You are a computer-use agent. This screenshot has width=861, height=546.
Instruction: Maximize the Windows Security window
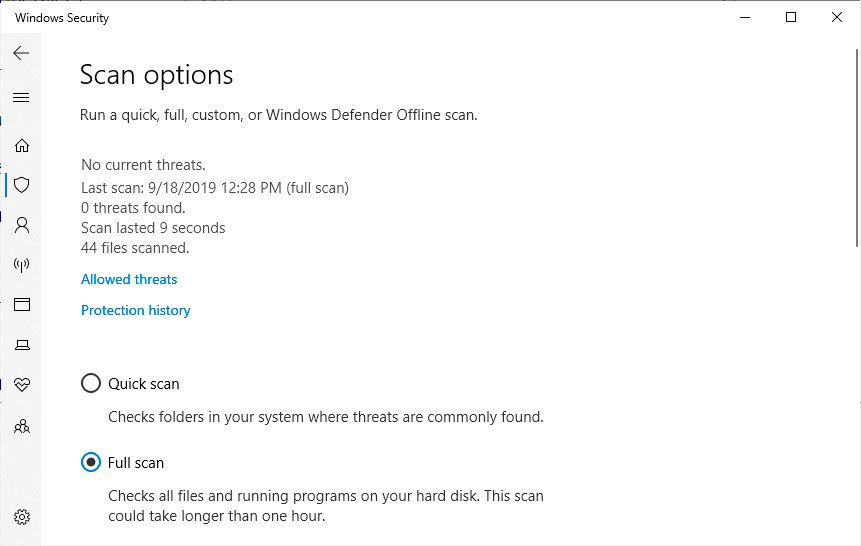point(791,18)
